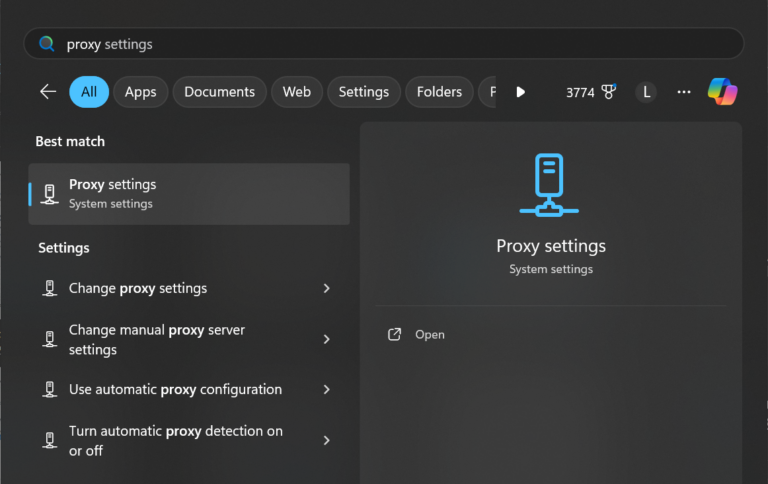Expand Change proxy settings chevron
768x484 pixels.
tap(326, 288)
